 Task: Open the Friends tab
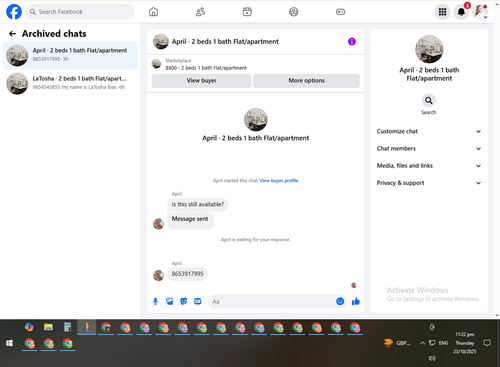200,12
